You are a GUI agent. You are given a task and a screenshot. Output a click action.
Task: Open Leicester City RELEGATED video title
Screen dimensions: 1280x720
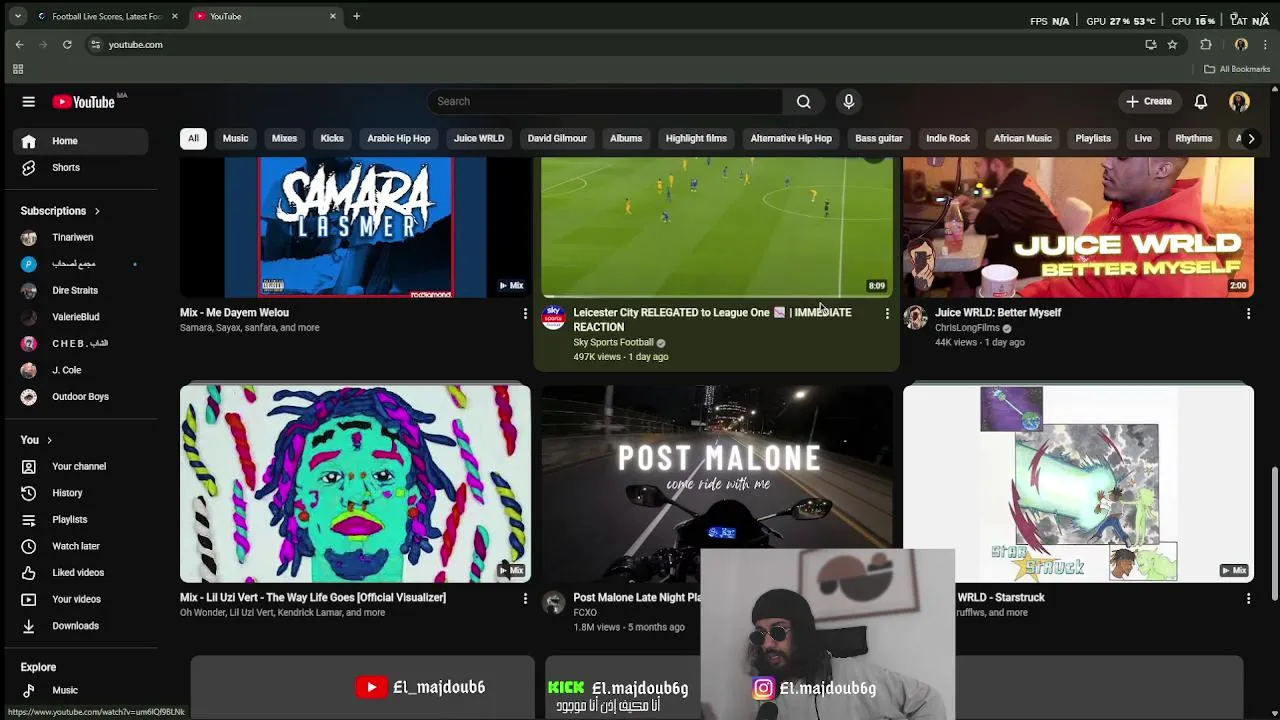pos(712,319)
